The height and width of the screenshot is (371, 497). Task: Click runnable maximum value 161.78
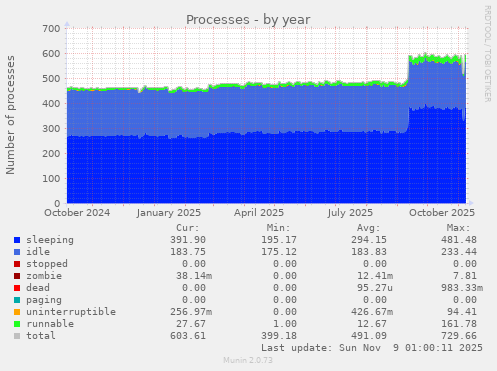[x=459, y=324]
